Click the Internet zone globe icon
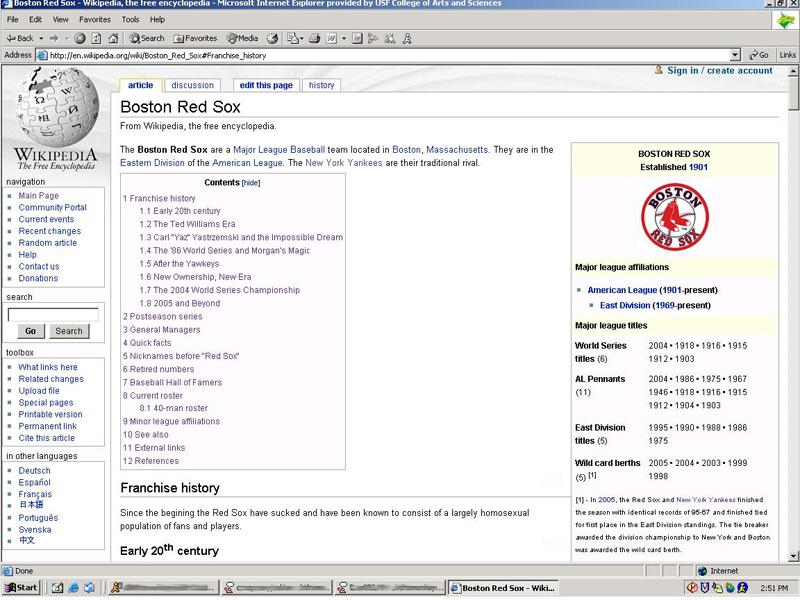The height and width of the screenshot is (600, 800). (x=702, y=571)
